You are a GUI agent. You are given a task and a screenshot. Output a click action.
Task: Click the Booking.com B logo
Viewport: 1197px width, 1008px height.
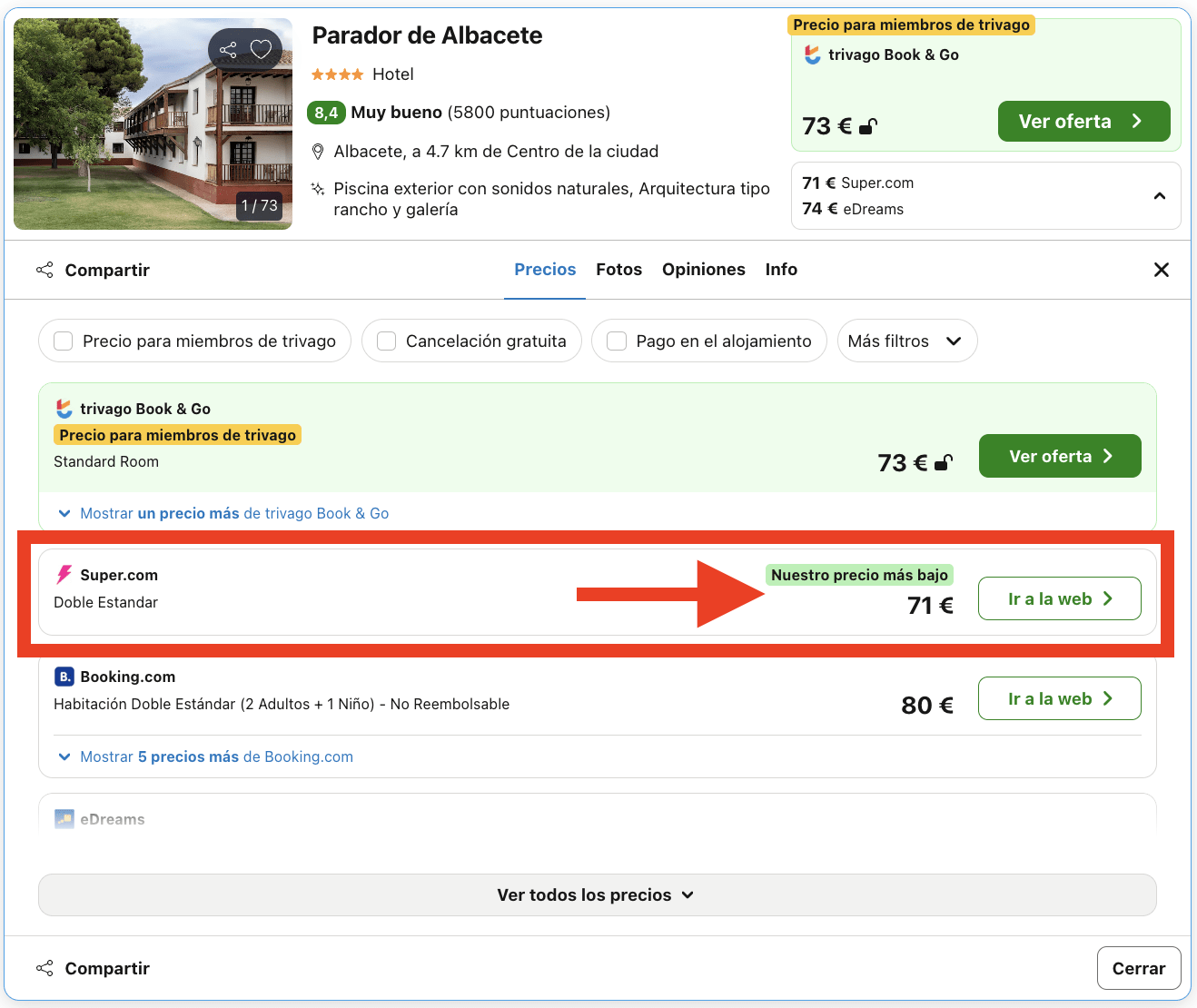(x=64, y=677)
